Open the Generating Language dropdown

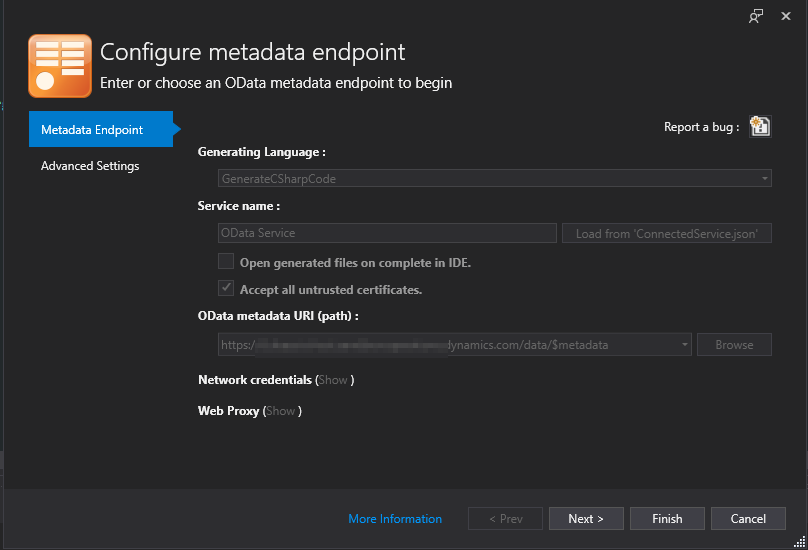pyautogui.click(x=495, y=178)
